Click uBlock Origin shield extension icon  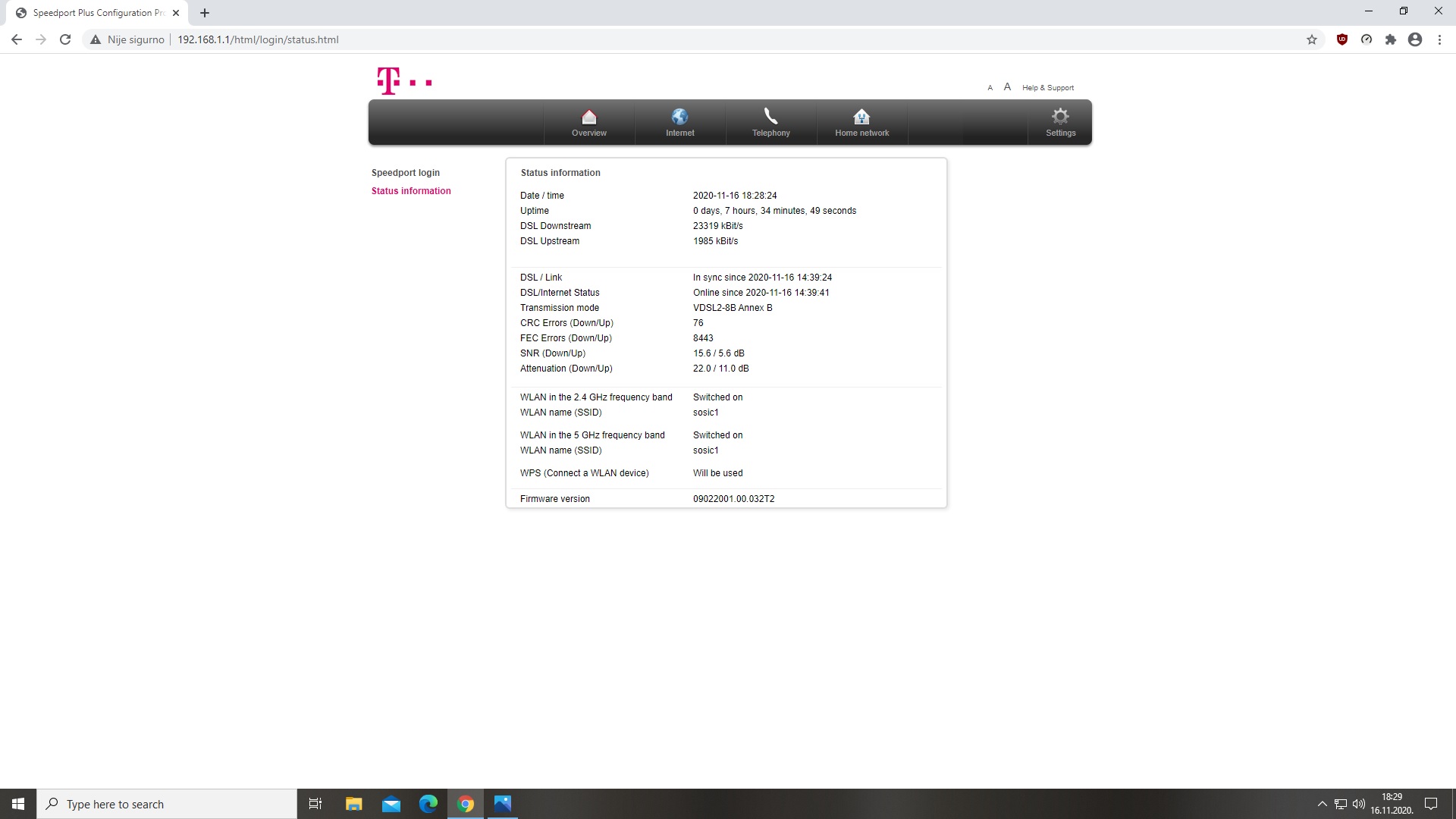pos(1342,39)
